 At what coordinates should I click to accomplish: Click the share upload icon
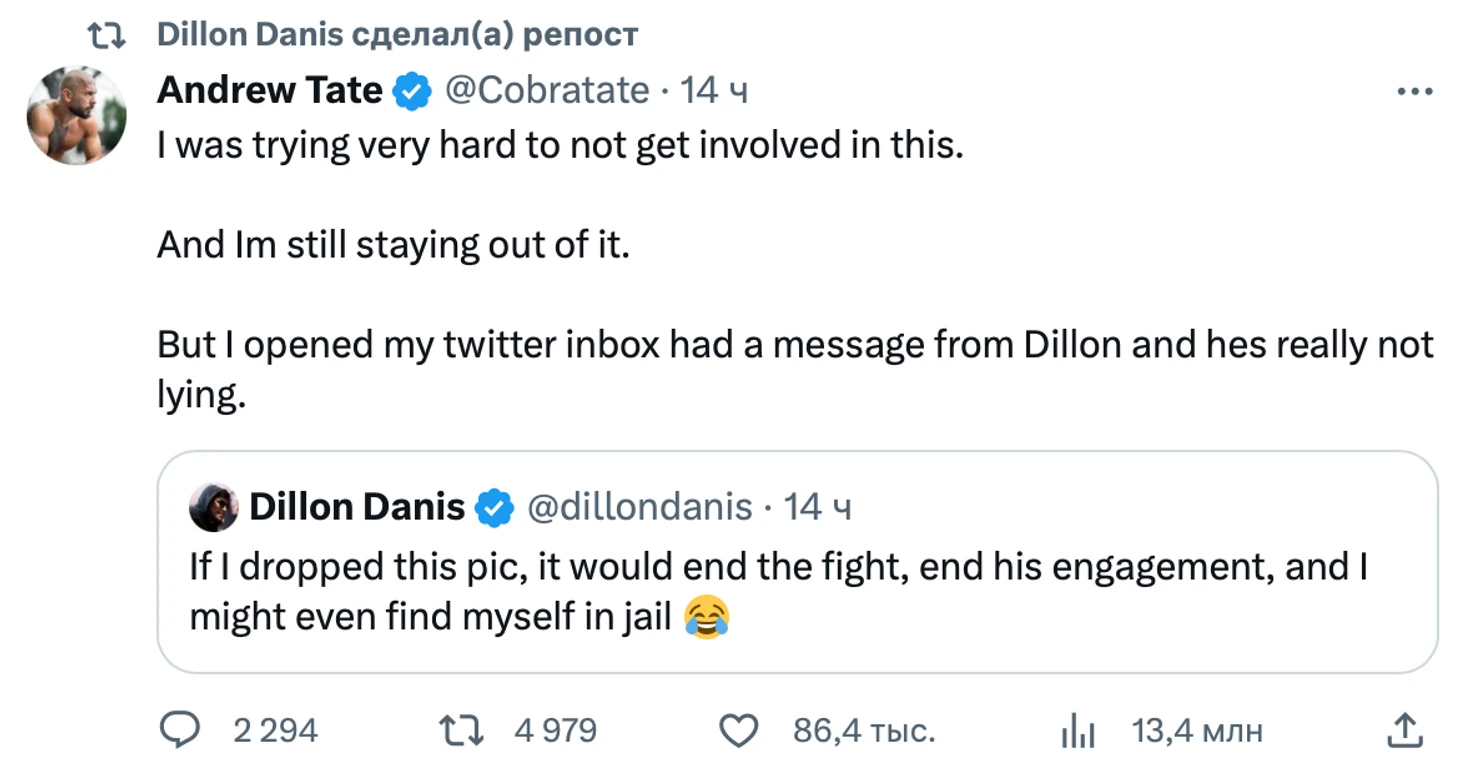[1405, 731]
